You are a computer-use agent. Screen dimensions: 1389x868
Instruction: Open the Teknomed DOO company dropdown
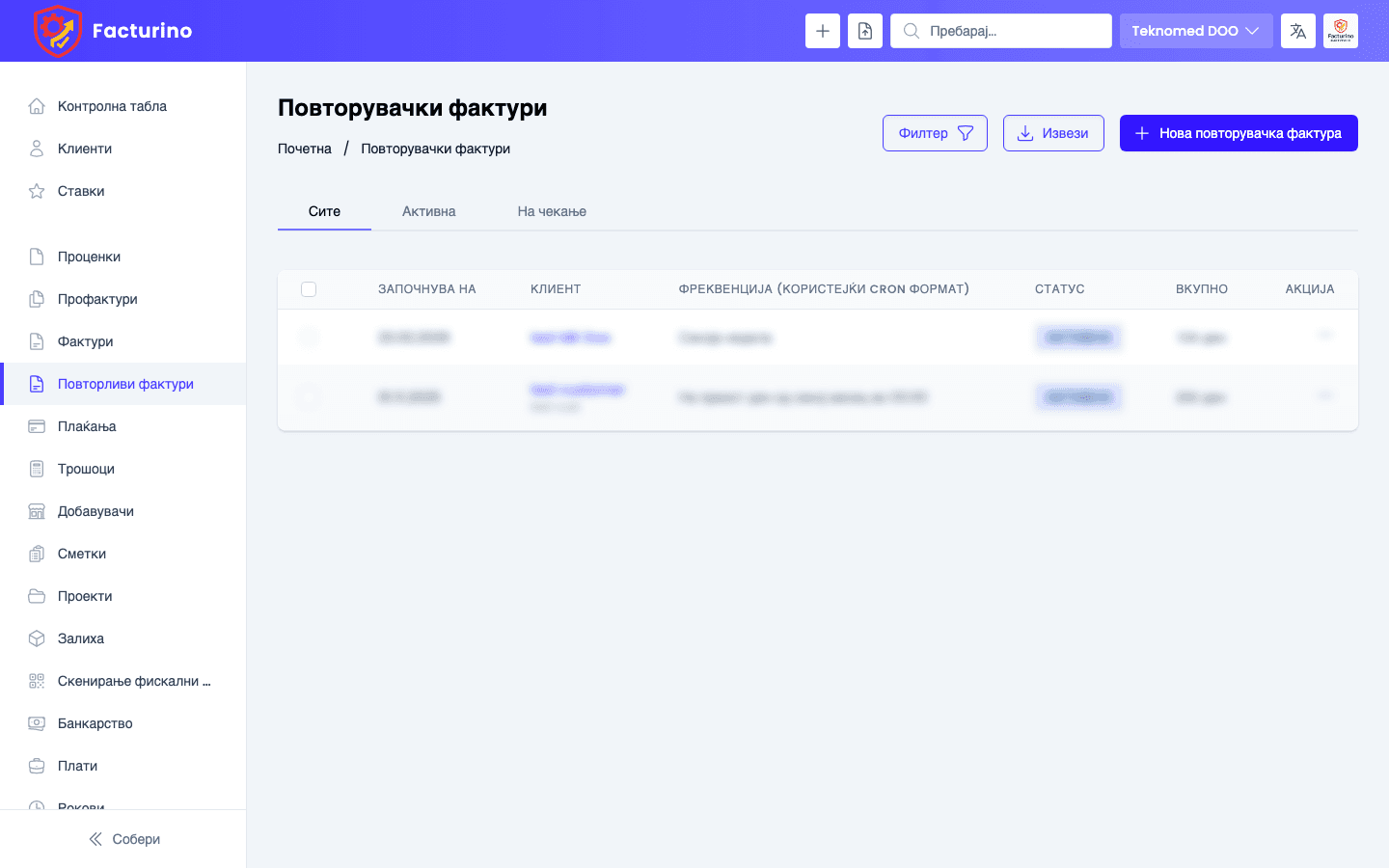(x=1196, y=30)
